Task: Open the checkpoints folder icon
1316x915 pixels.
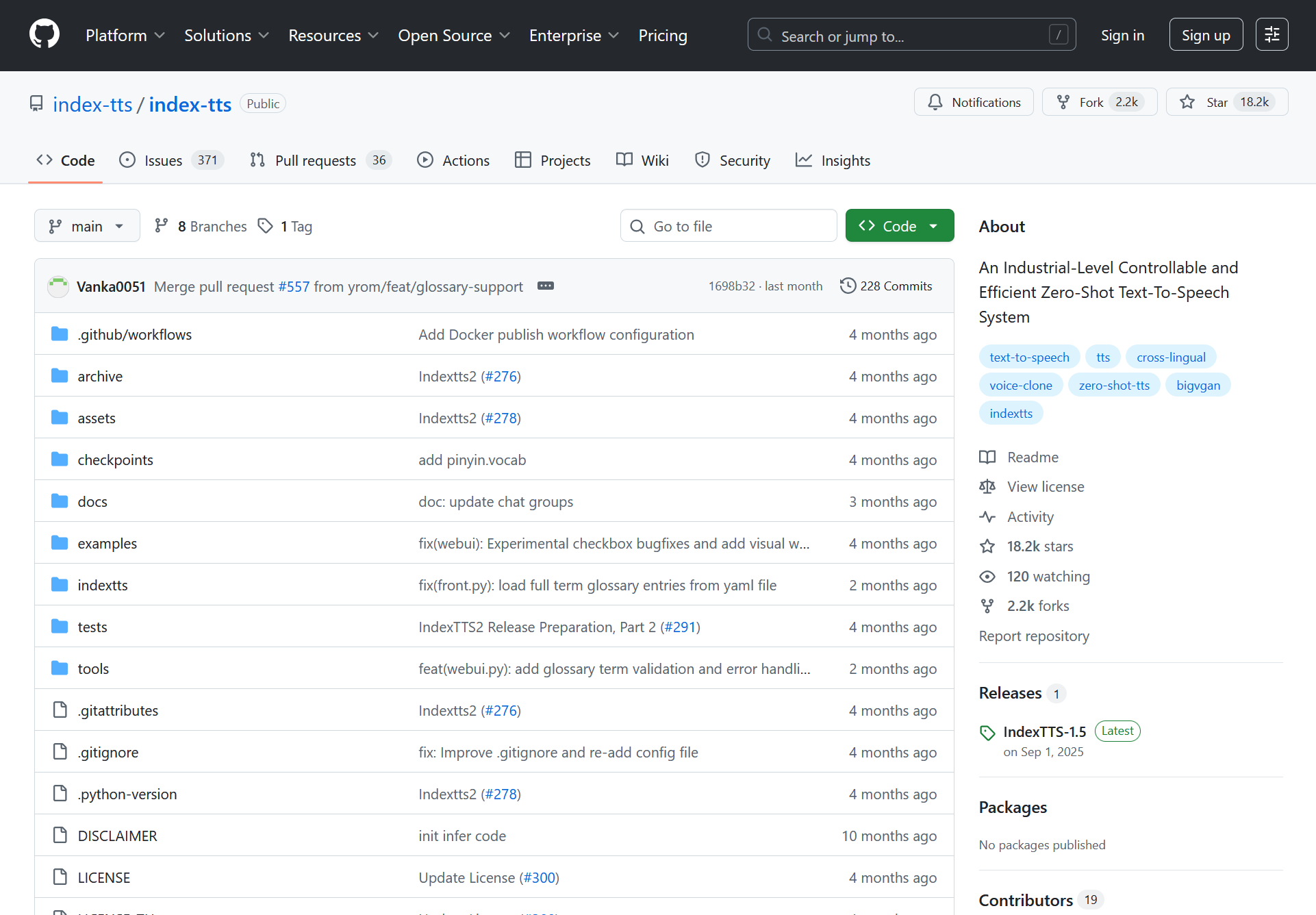Action: pyautogui.click(x=60, y=460)
